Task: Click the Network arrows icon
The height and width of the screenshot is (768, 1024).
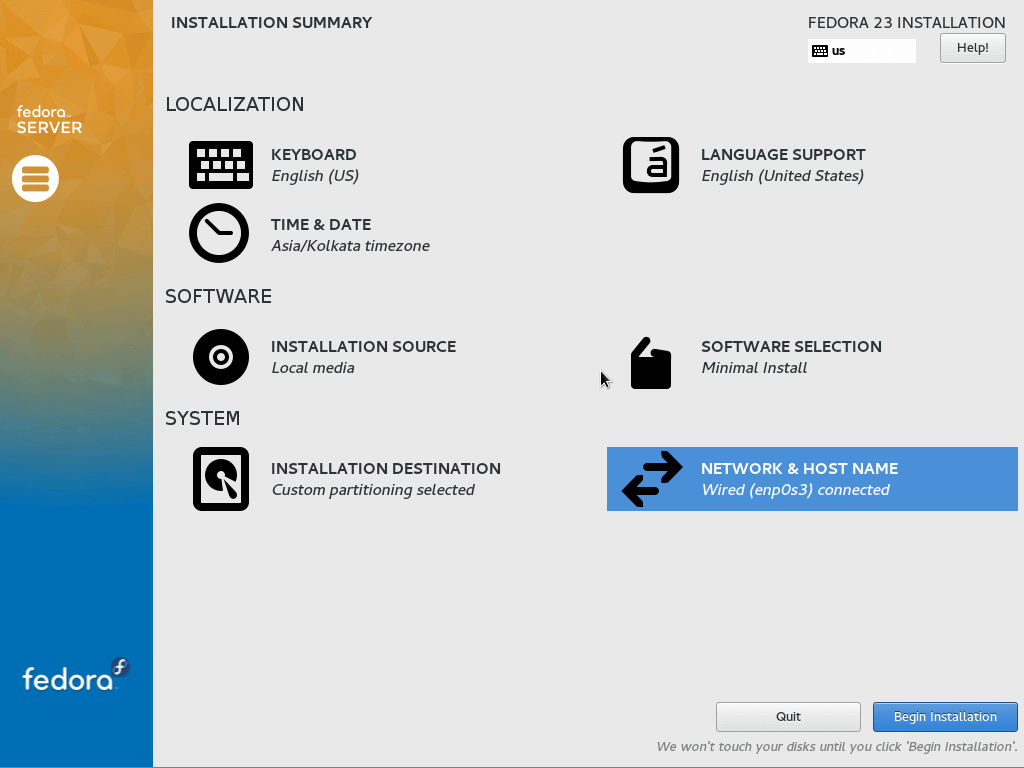Action: (x=652, y=479)
